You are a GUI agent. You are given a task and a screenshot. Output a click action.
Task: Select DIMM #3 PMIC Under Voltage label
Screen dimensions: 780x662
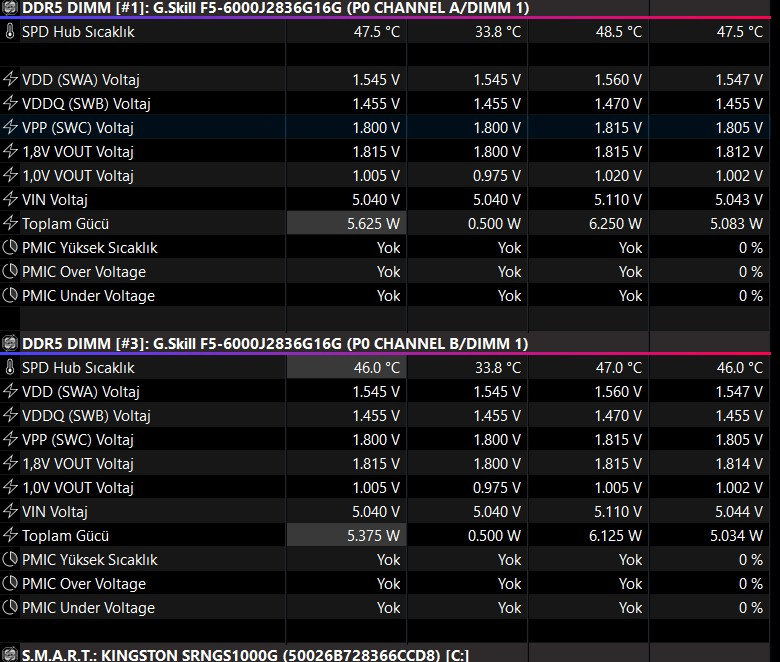tap(88, 608)
